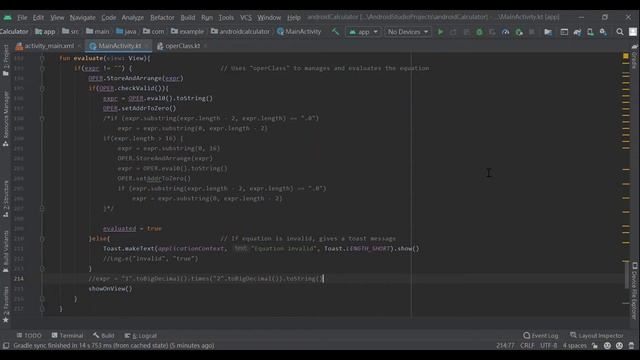Click the editor vertical scrollbar thumb

tap(626, 275)
